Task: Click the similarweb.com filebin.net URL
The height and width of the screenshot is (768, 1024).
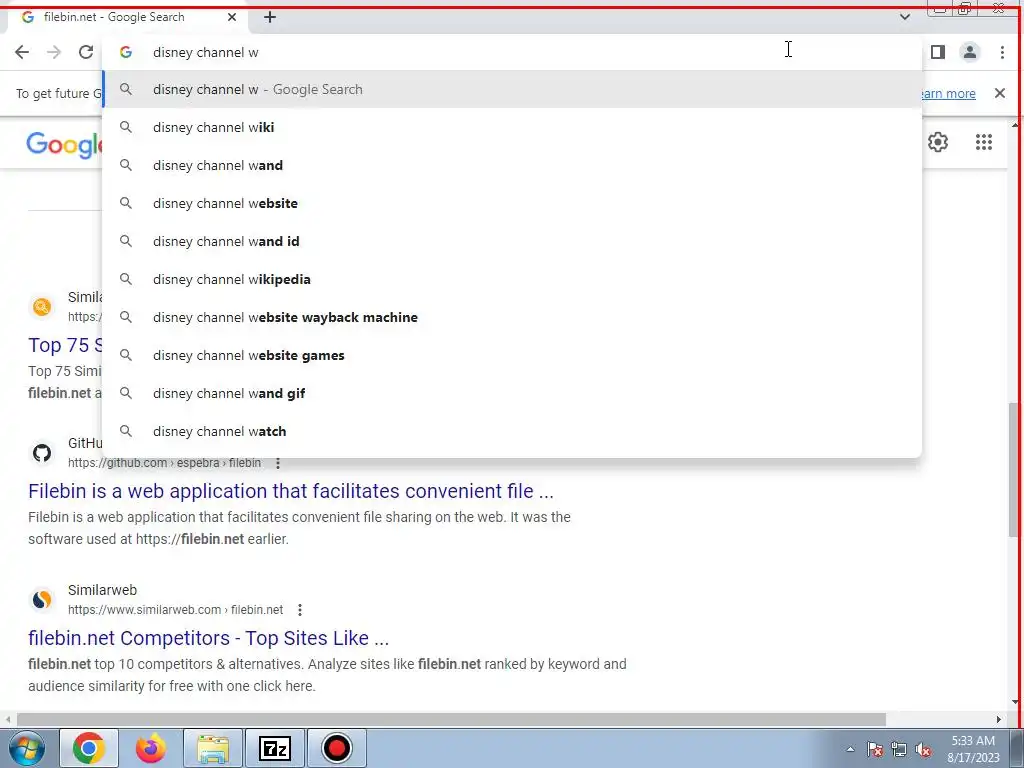Action: click(176, 610)
